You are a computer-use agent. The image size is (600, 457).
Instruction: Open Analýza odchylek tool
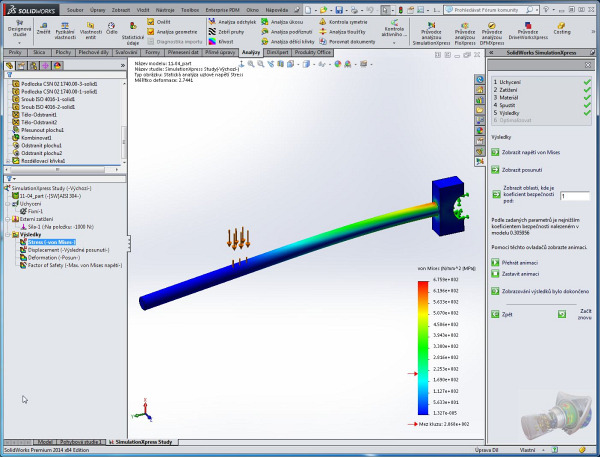[232, 22]
